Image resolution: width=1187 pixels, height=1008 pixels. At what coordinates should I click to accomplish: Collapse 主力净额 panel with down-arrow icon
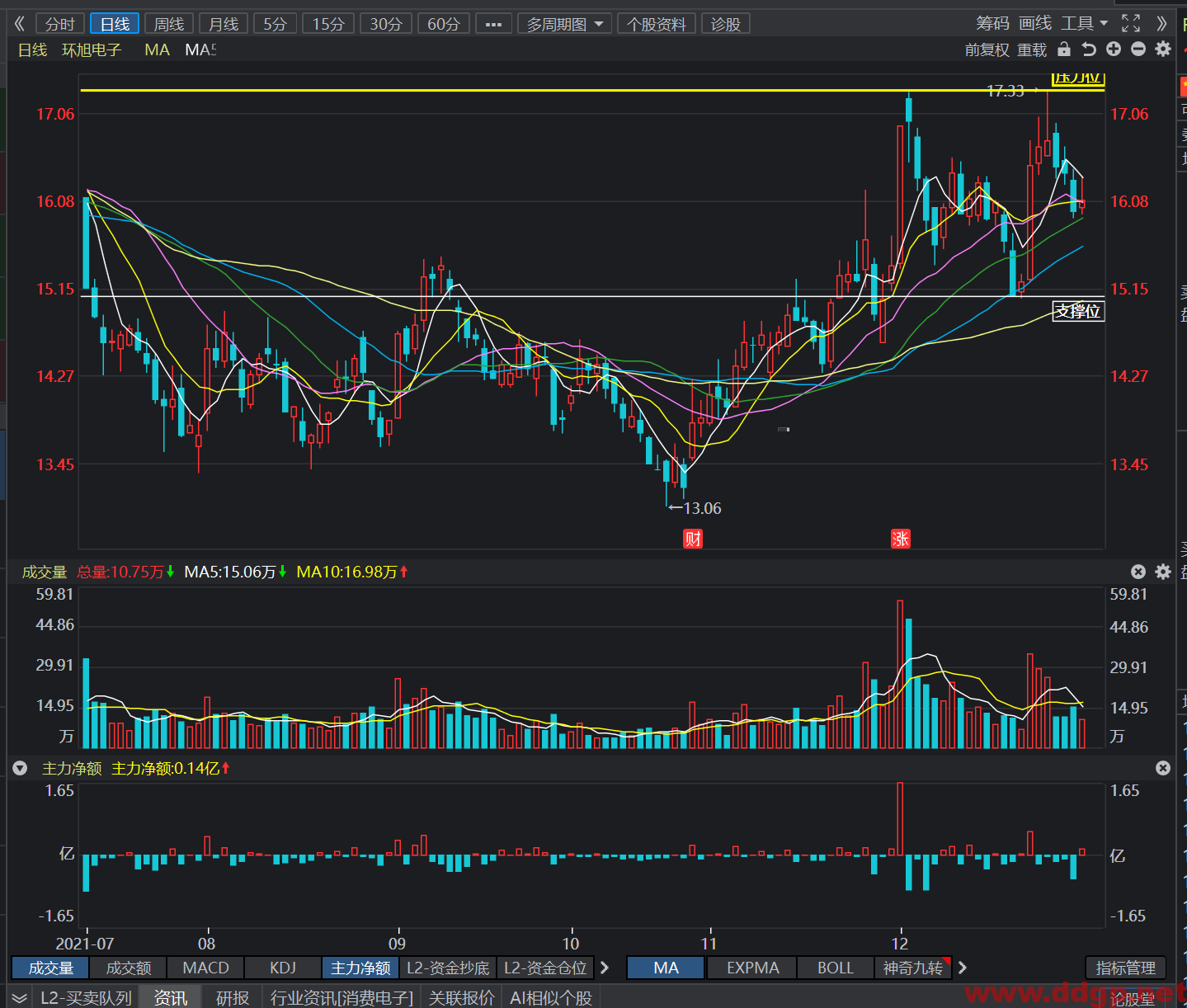click(x=20, y=768)
